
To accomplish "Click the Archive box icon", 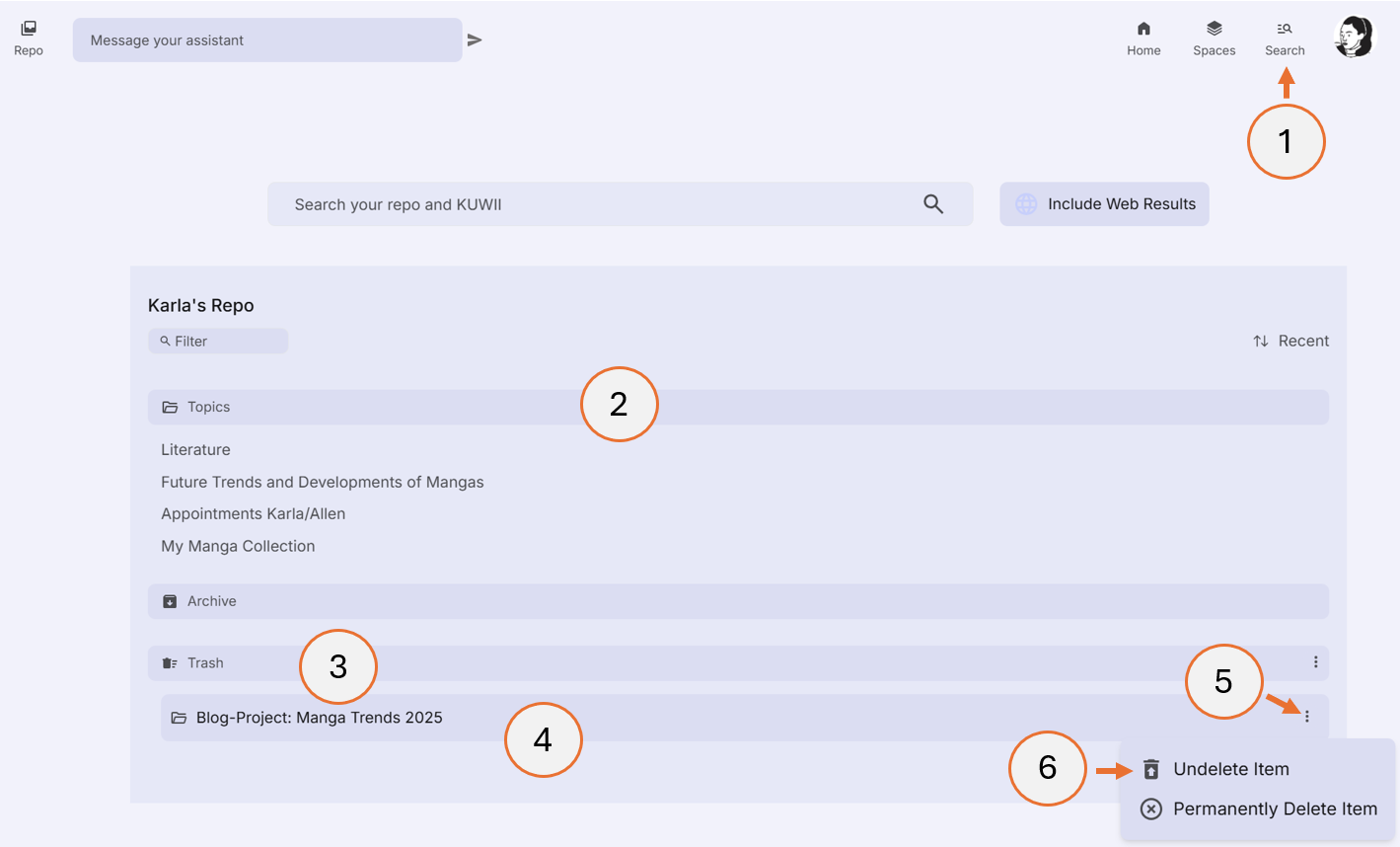I will [x=168, y=600].
